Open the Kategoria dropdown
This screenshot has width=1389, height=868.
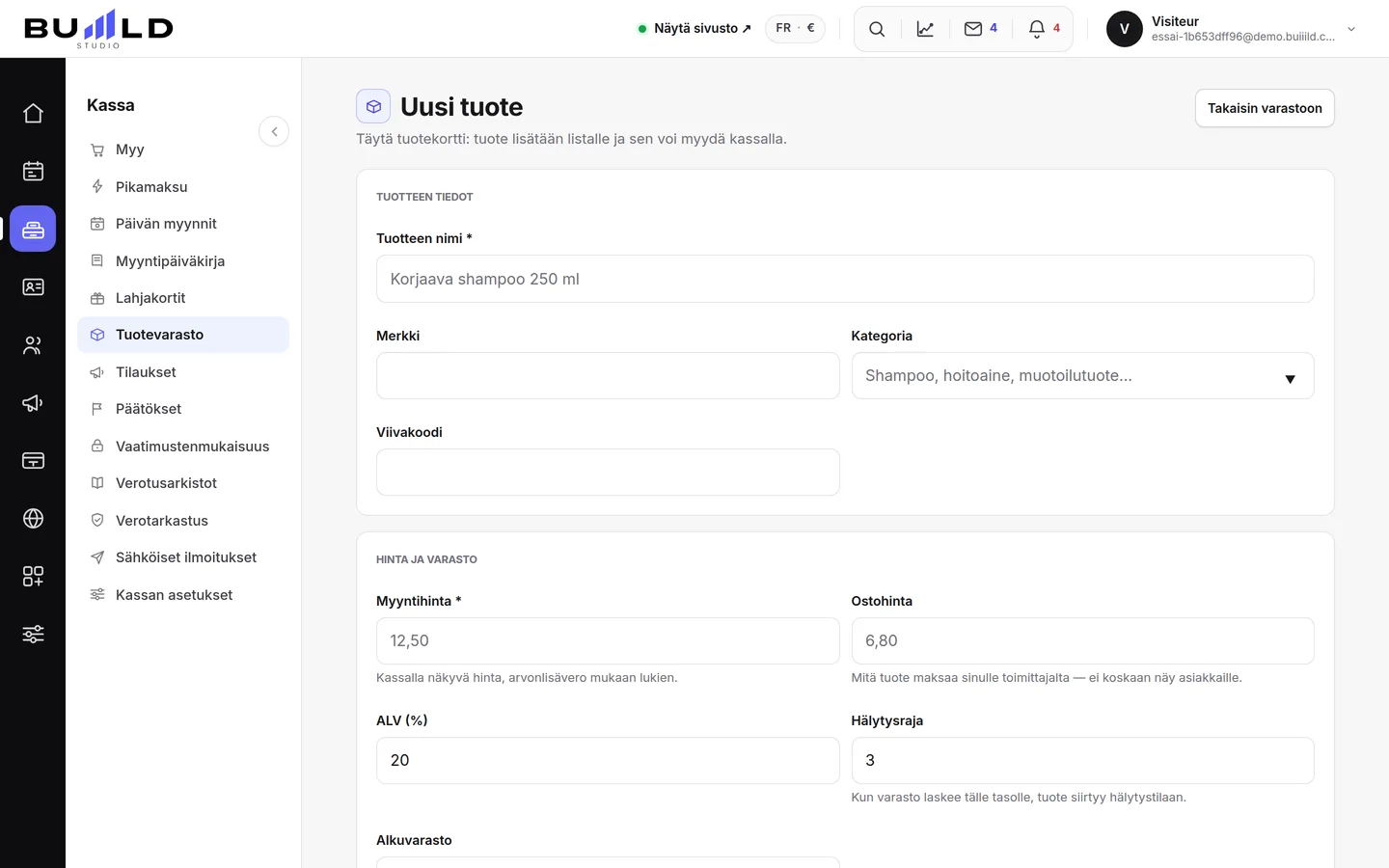[1082, 376]
